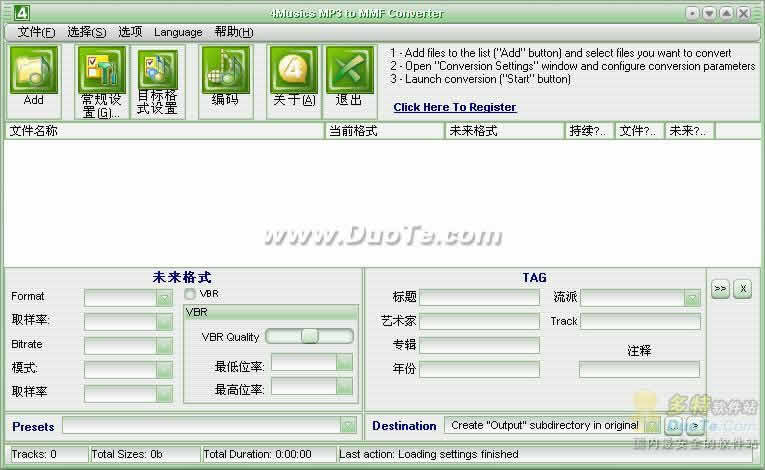Click the 未来格式 column header
765x470 pixels.
(x=505, y=131)
